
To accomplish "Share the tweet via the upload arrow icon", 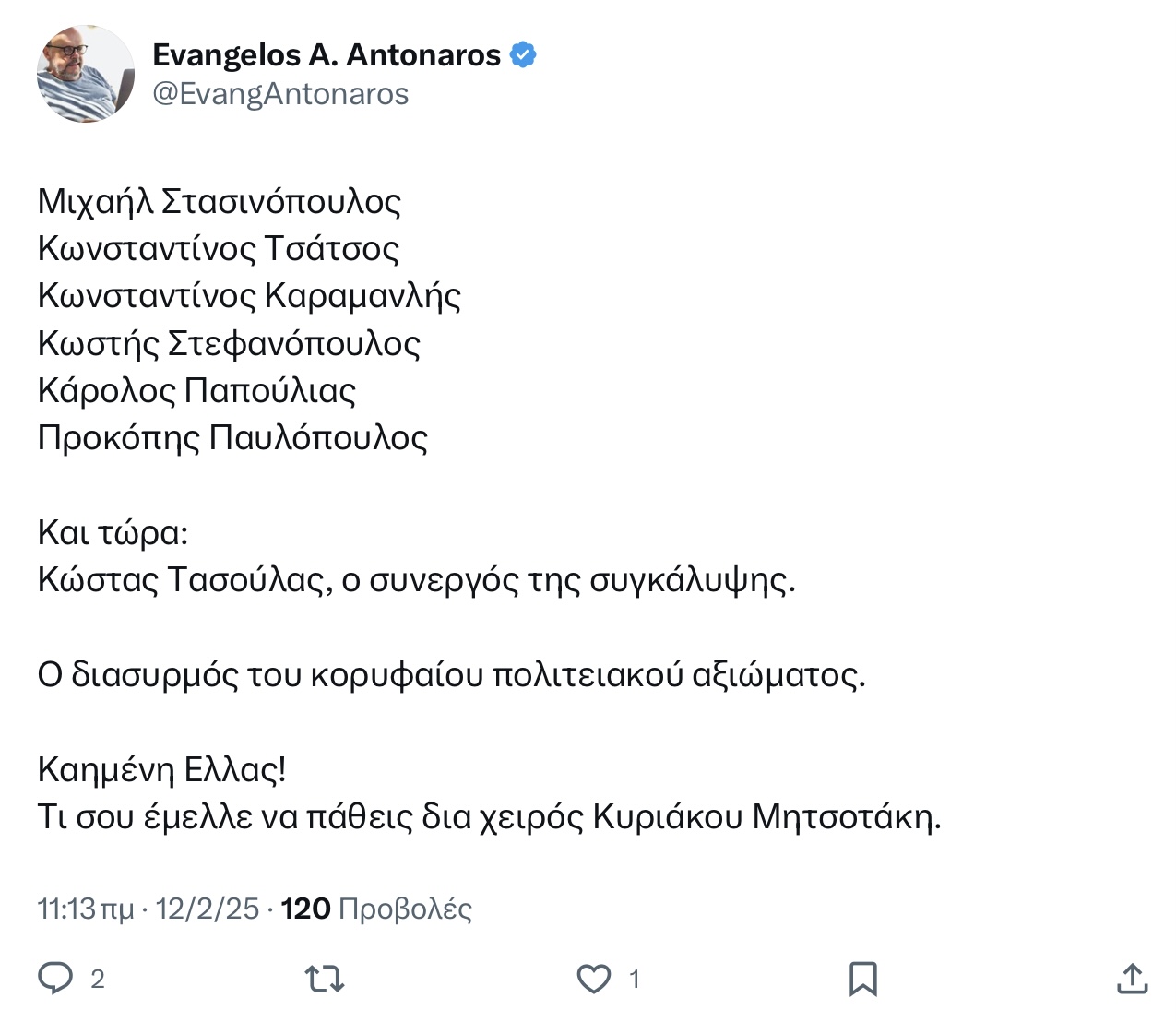I will click(1132, 978).
